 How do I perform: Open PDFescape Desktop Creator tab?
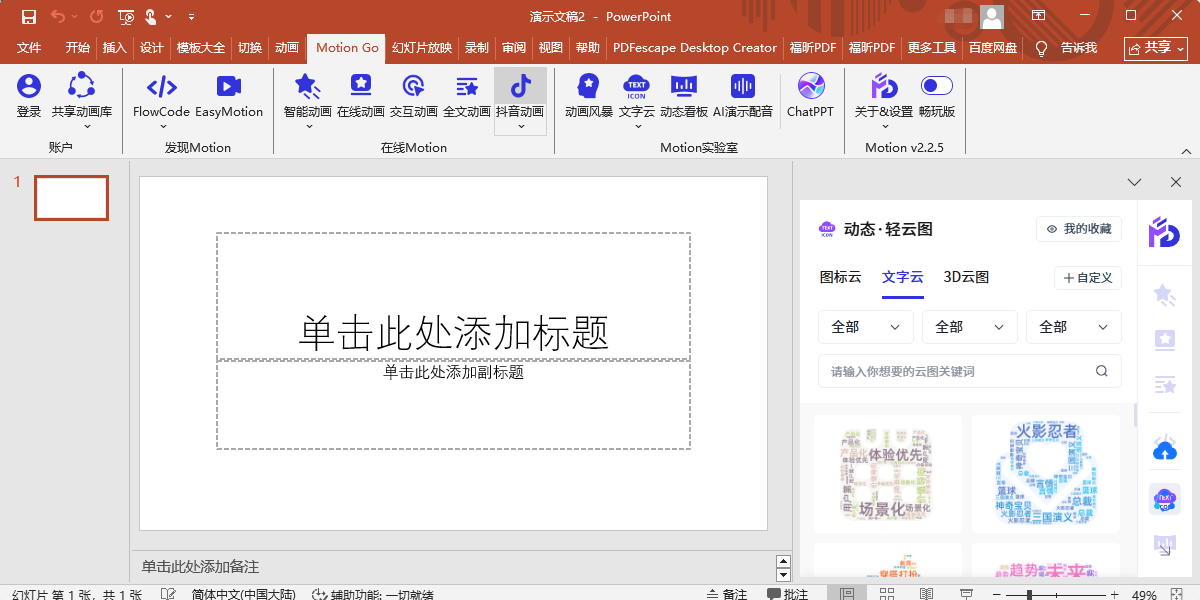click(694, 47)
